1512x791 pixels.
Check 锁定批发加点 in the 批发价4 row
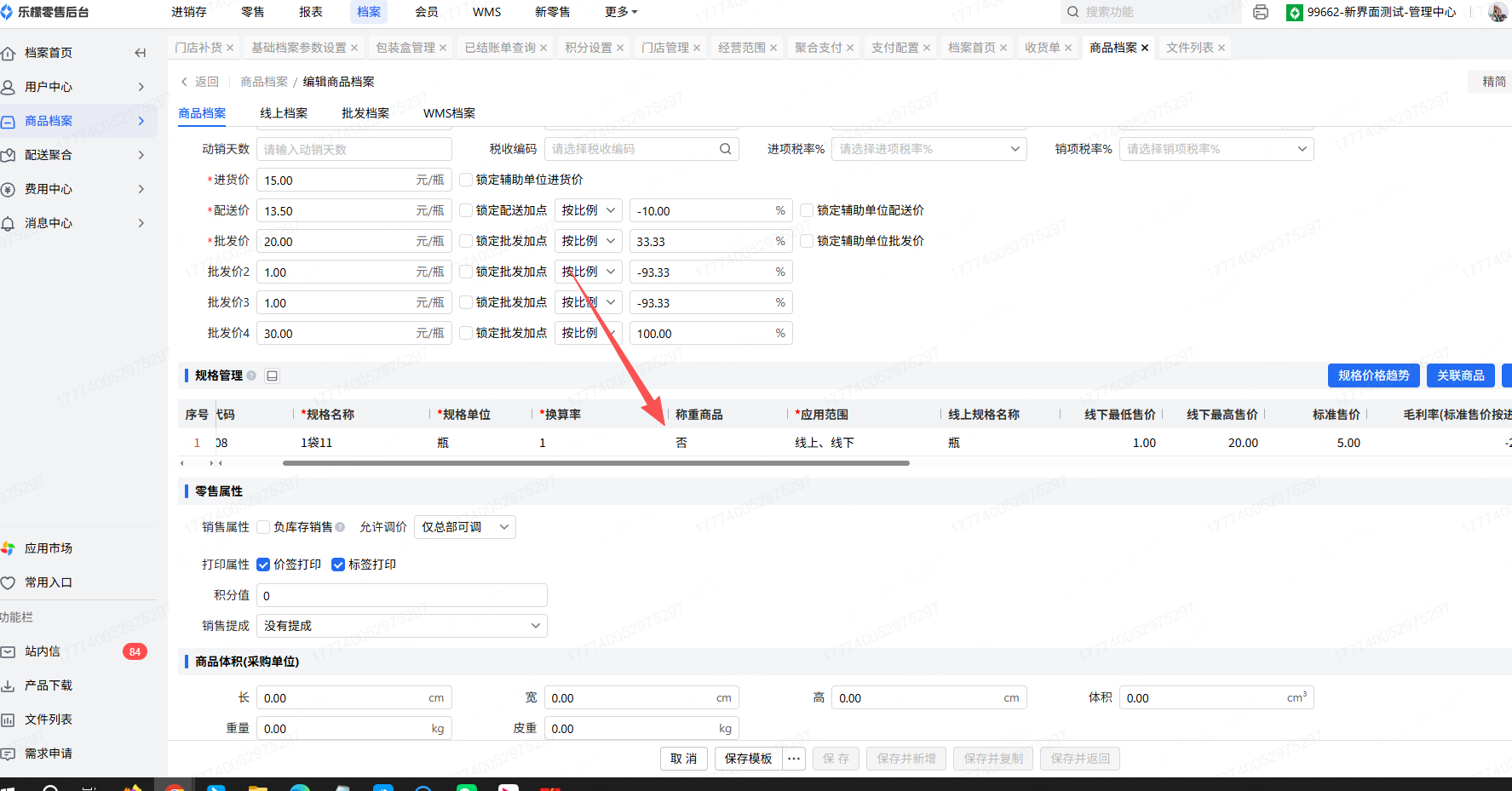(466, 333)
